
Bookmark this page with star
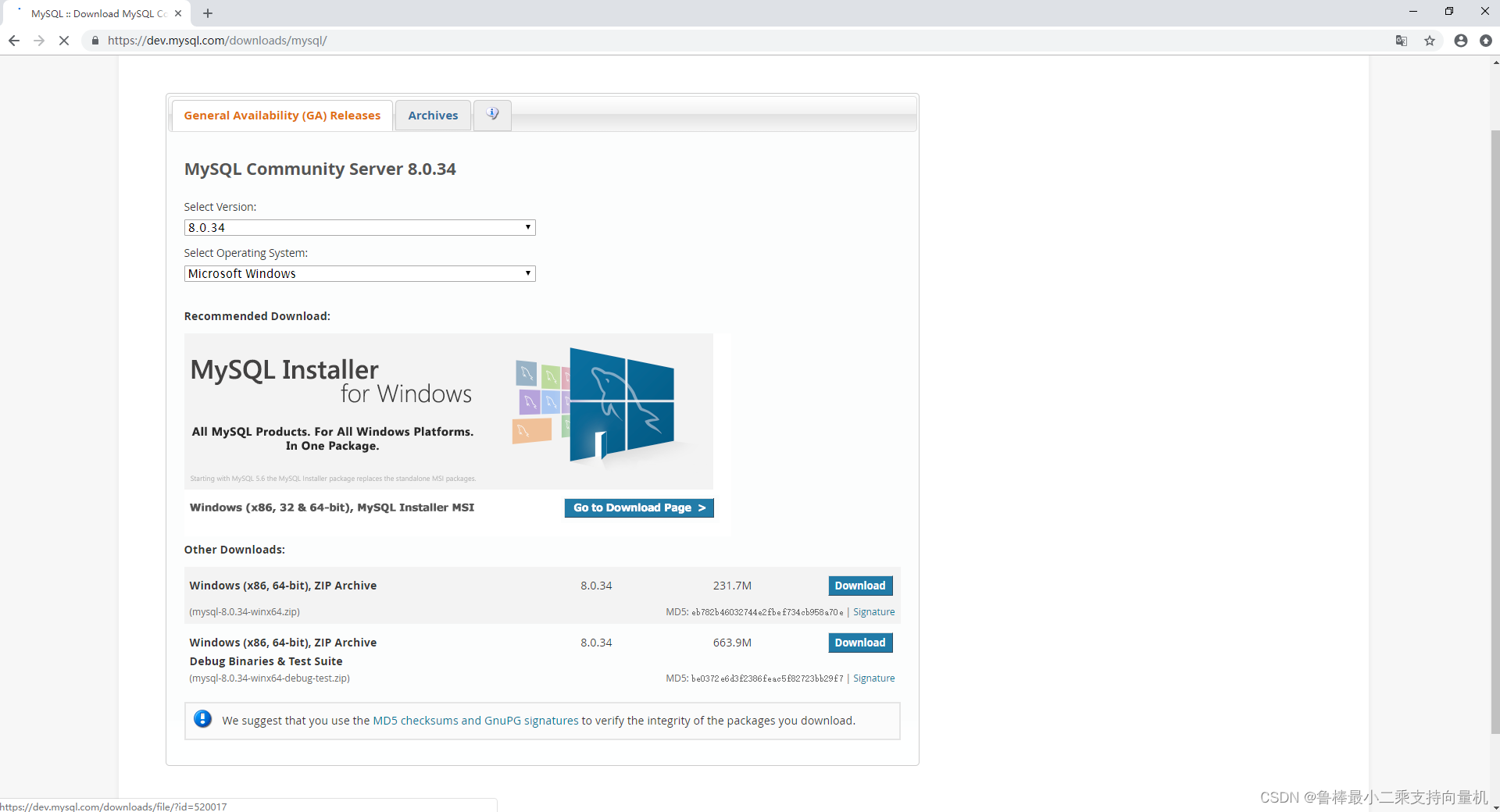coord(1430,41)
